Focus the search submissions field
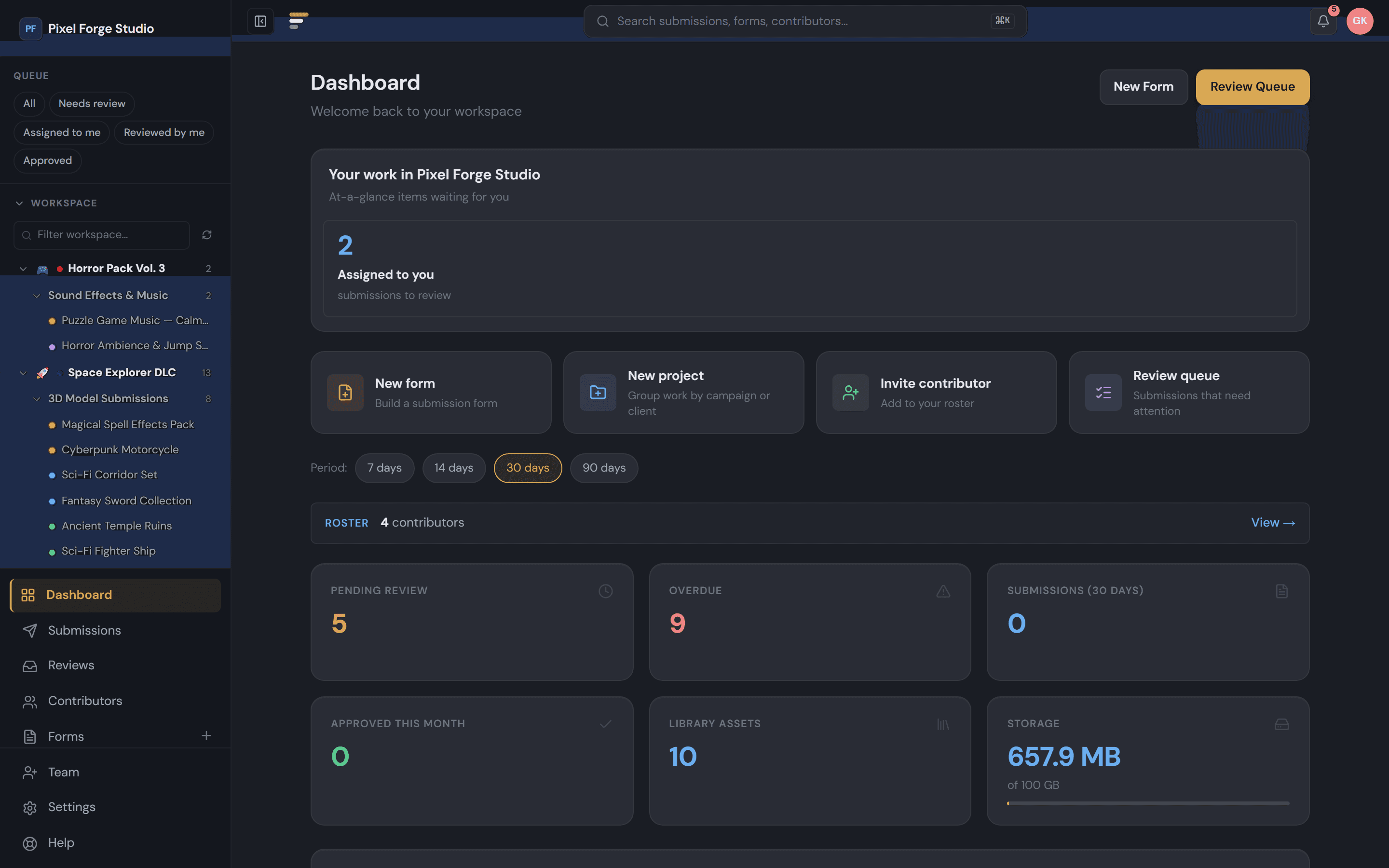Image resolution: width=1389 pixels, height=868 pixels. (804, 21)
